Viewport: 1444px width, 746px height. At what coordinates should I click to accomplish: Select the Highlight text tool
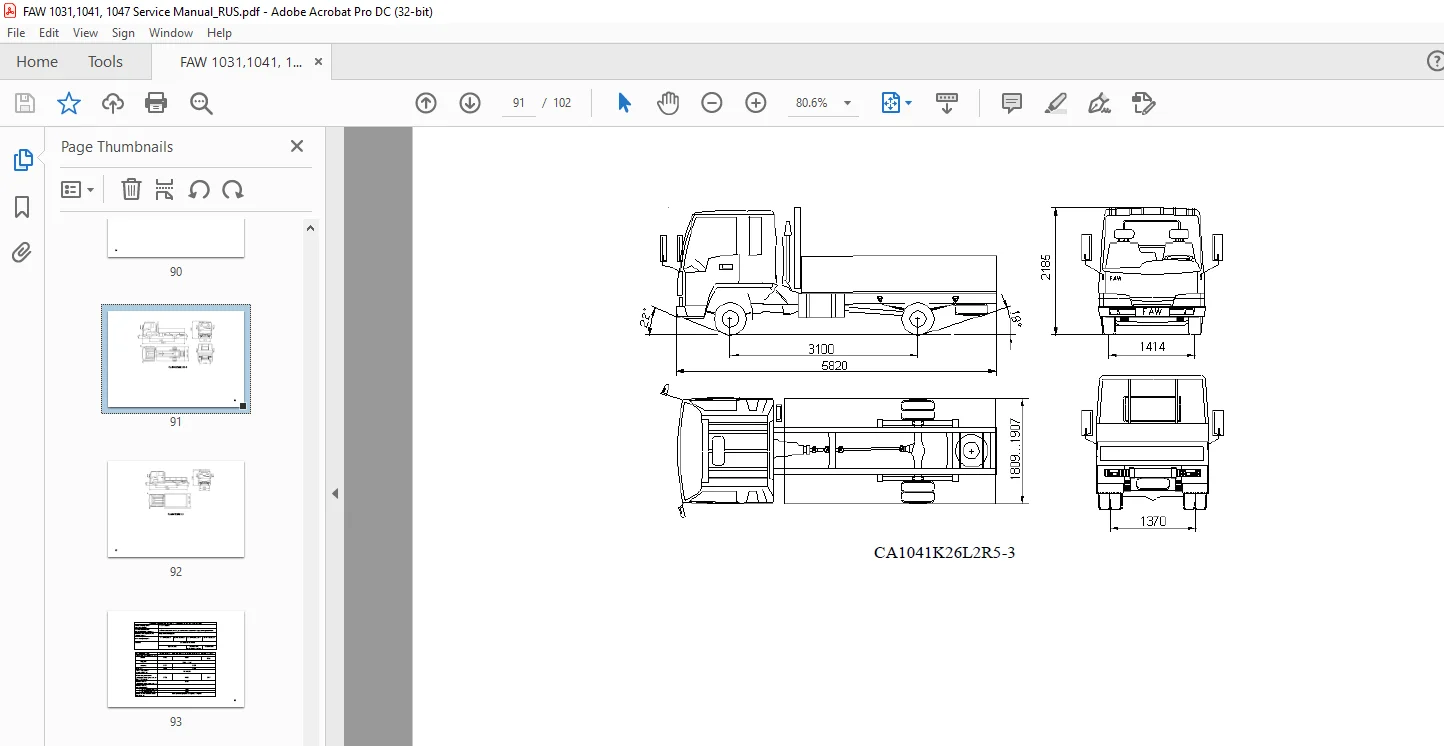(x=1056, y=103)
